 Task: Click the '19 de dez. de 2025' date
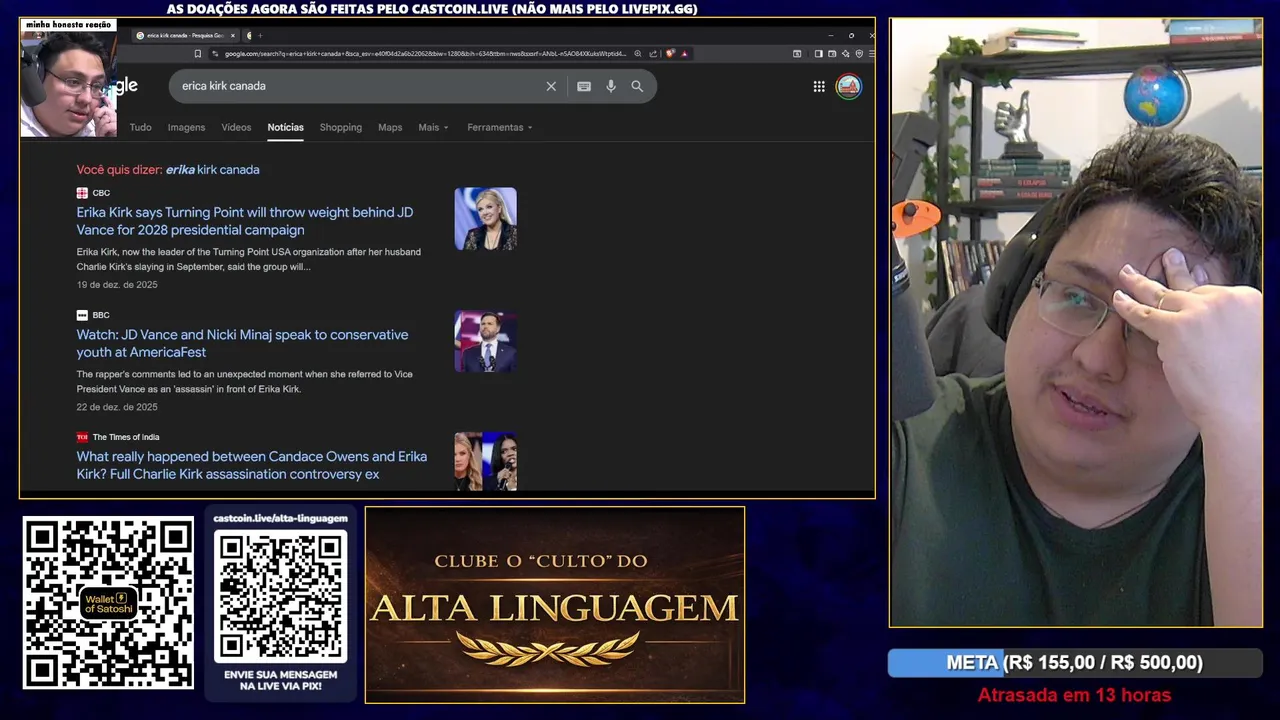pyautogui.click(x=117, y=285)
